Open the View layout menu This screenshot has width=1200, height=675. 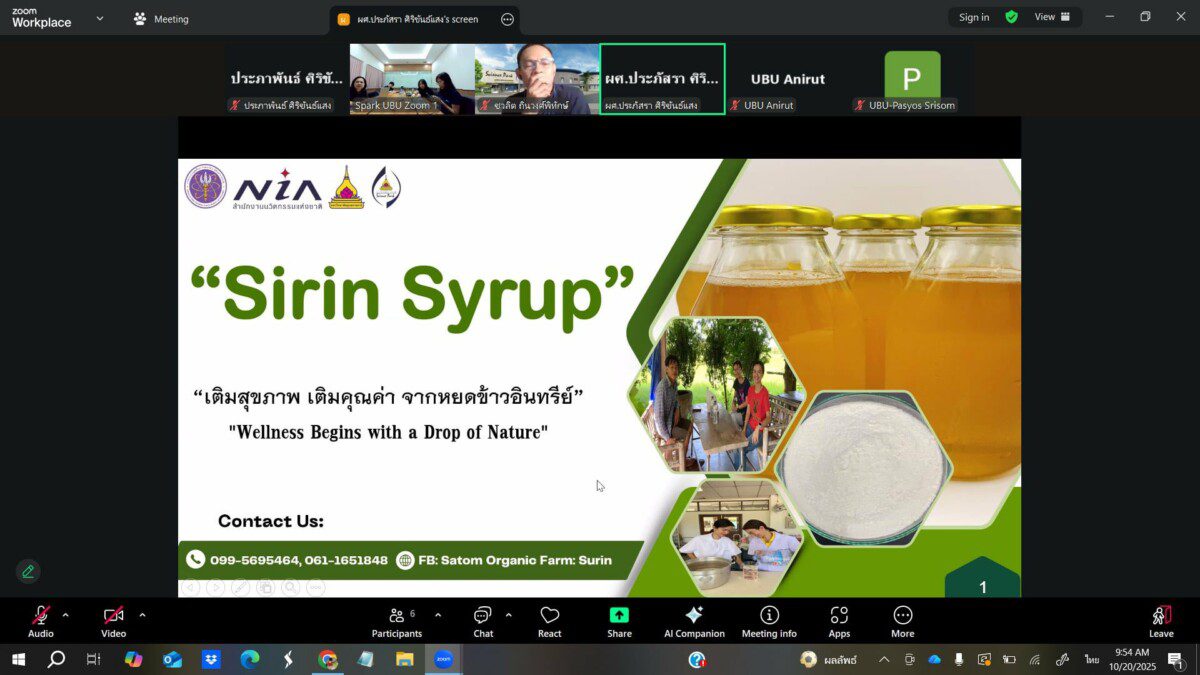(1052, 17)
